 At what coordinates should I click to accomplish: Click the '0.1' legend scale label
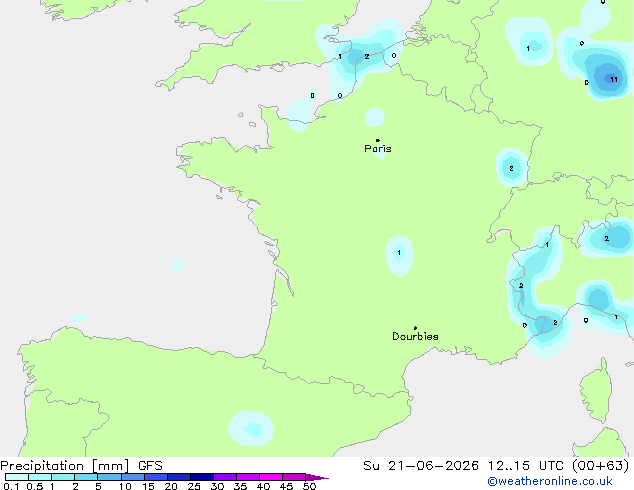(x=11, y=486)
